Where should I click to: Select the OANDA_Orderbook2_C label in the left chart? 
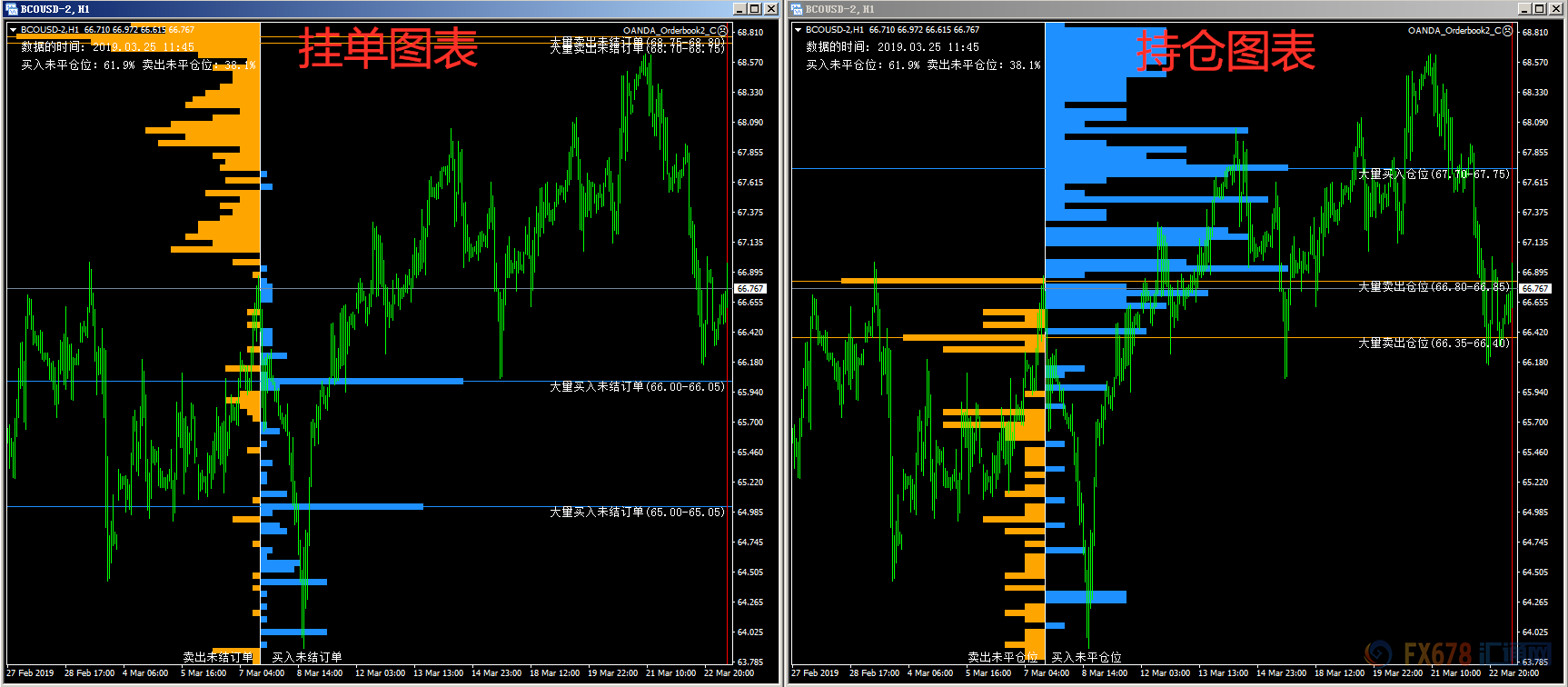(670, 30)
